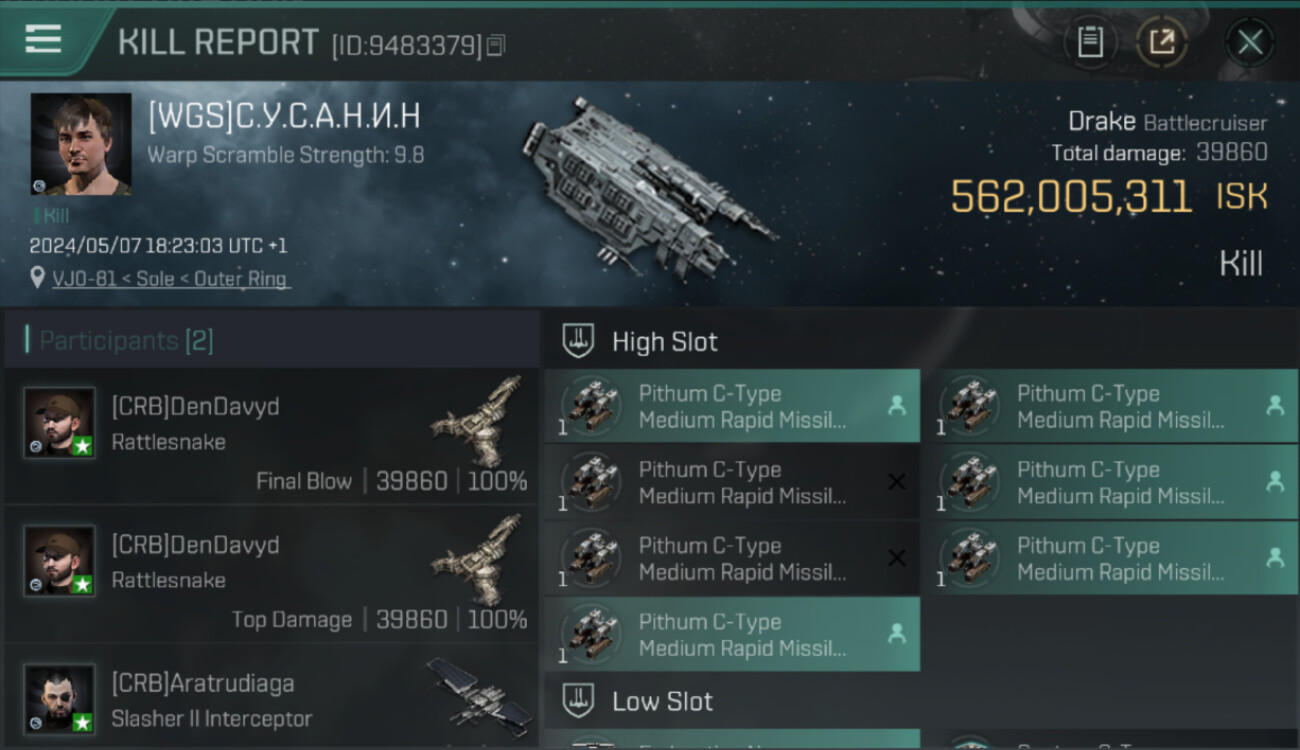Viewport: 1300px width, 750px height.
Task: Click the Low Slot section icon
Action: [x=578, y=701]
